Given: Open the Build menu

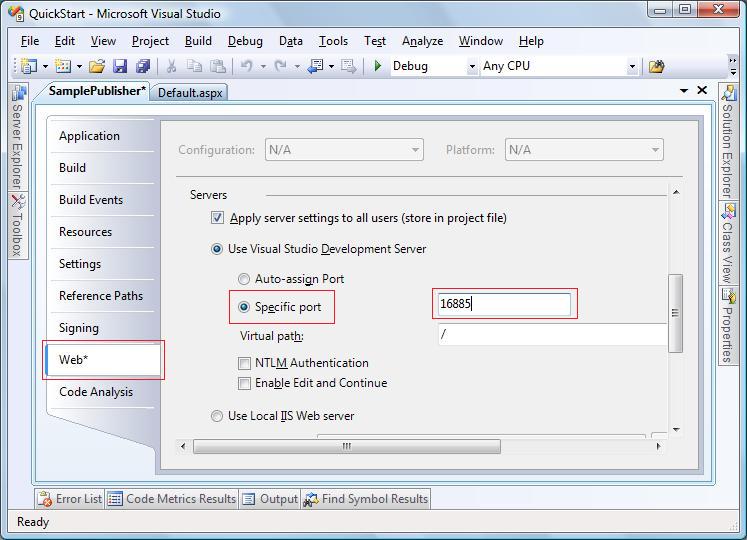Looking at the screenshot, I should (x=198, y=41).
